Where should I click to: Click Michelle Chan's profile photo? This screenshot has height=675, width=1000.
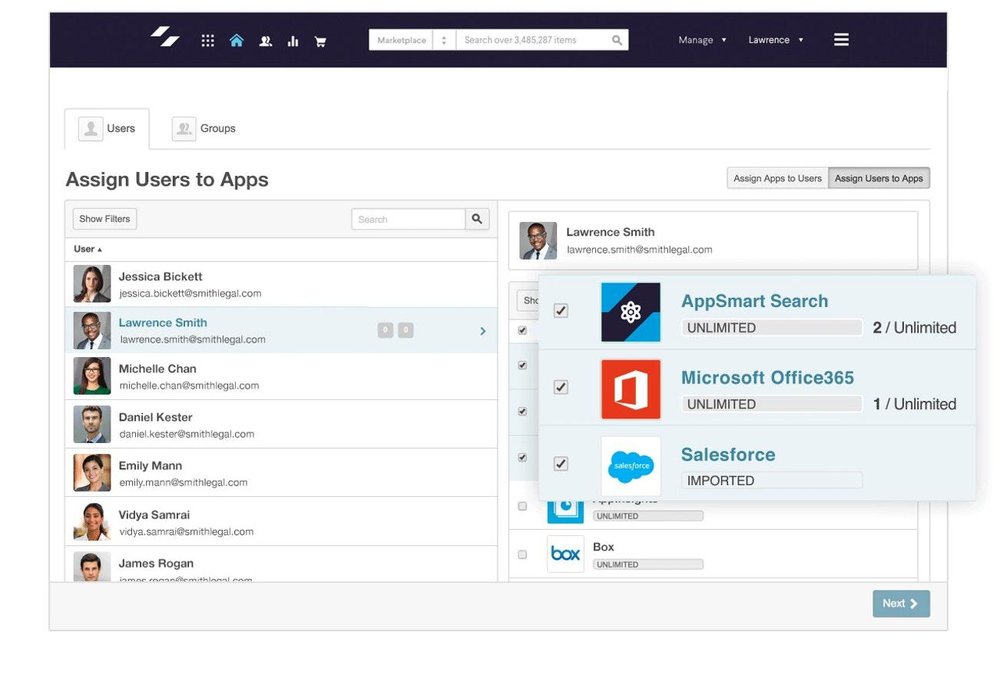92,376
